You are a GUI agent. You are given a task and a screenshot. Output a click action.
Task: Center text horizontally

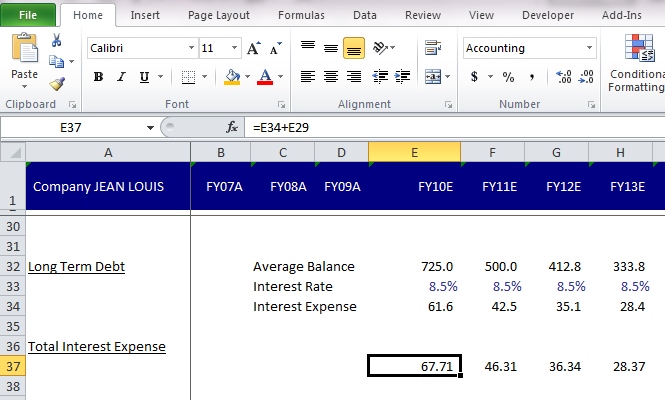[331, 77]
